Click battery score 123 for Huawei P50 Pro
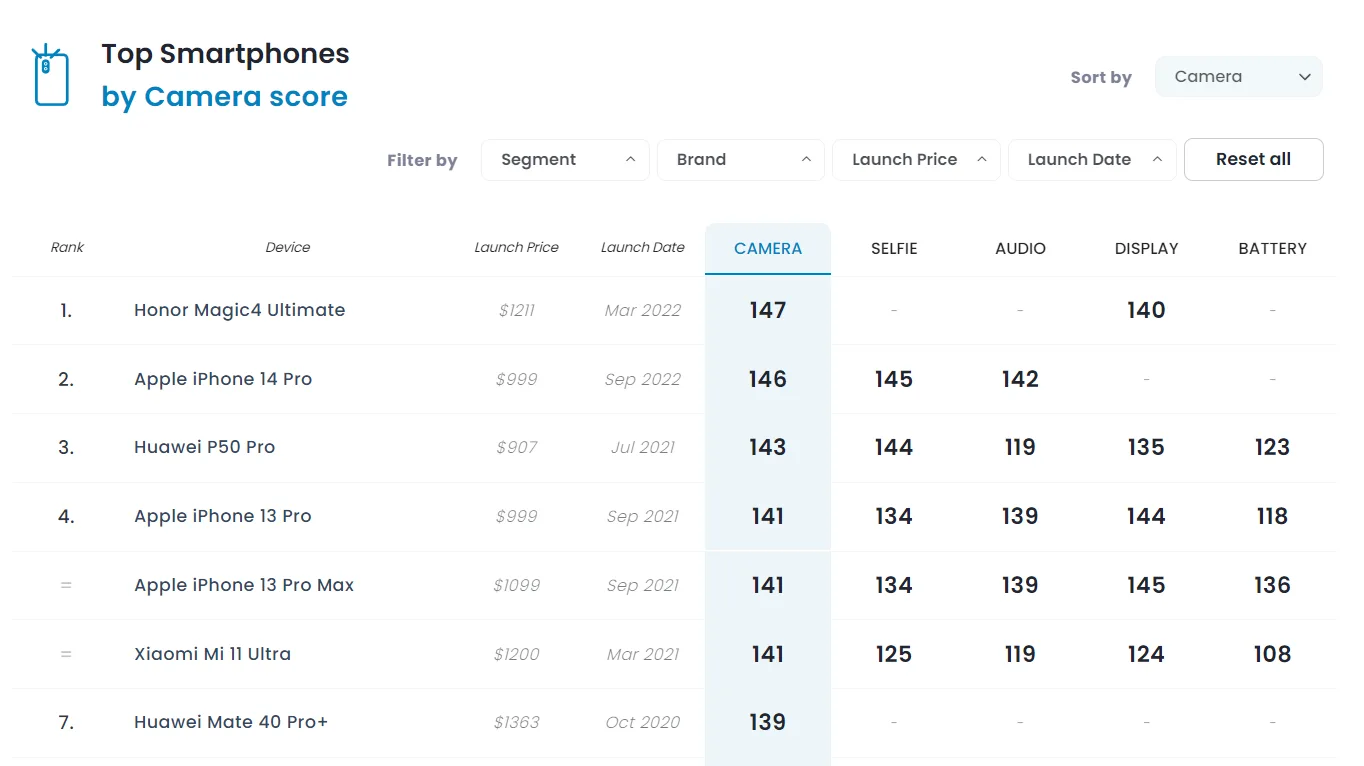 [x=1272, y=447]
